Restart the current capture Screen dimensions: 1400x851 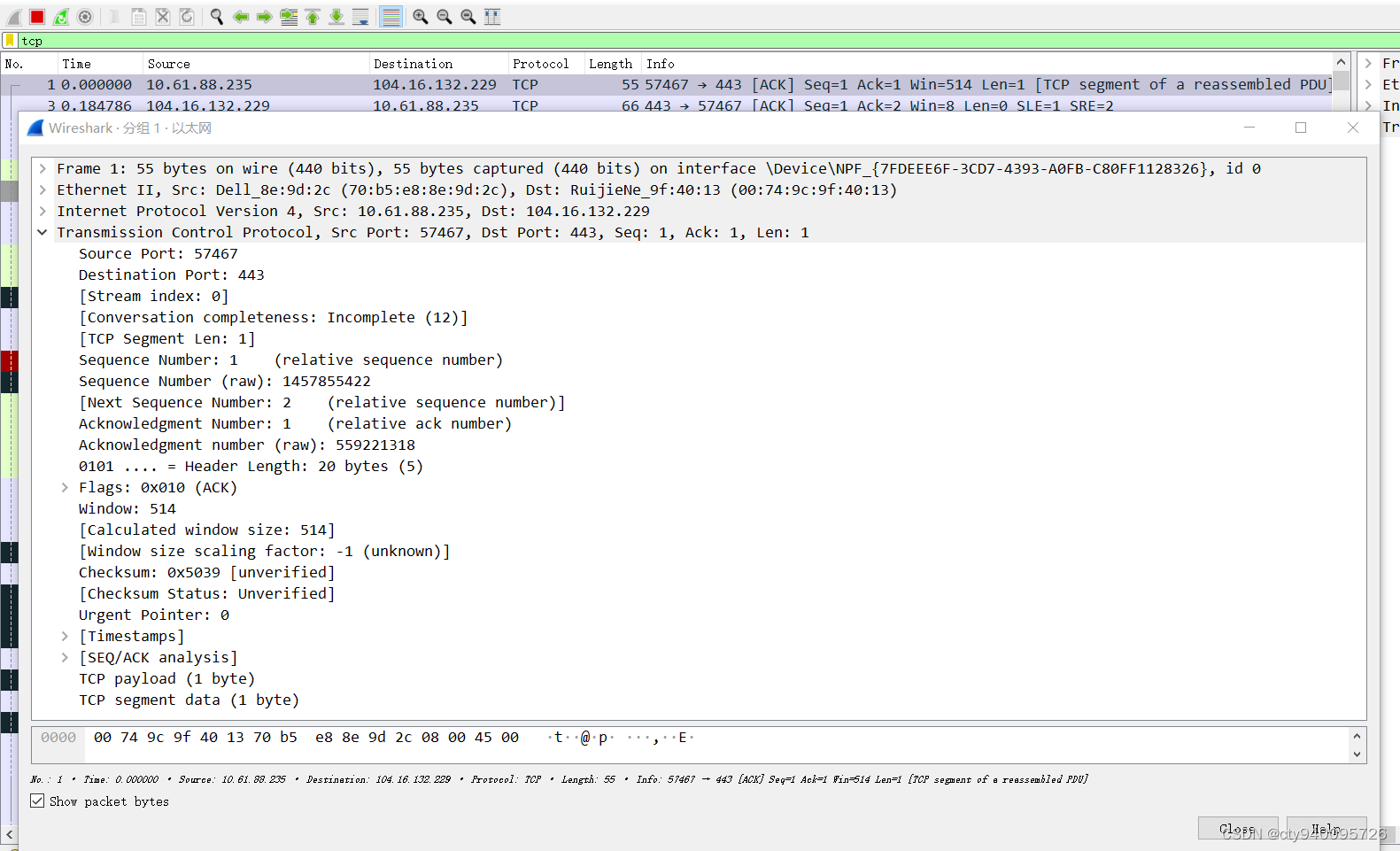61,17
